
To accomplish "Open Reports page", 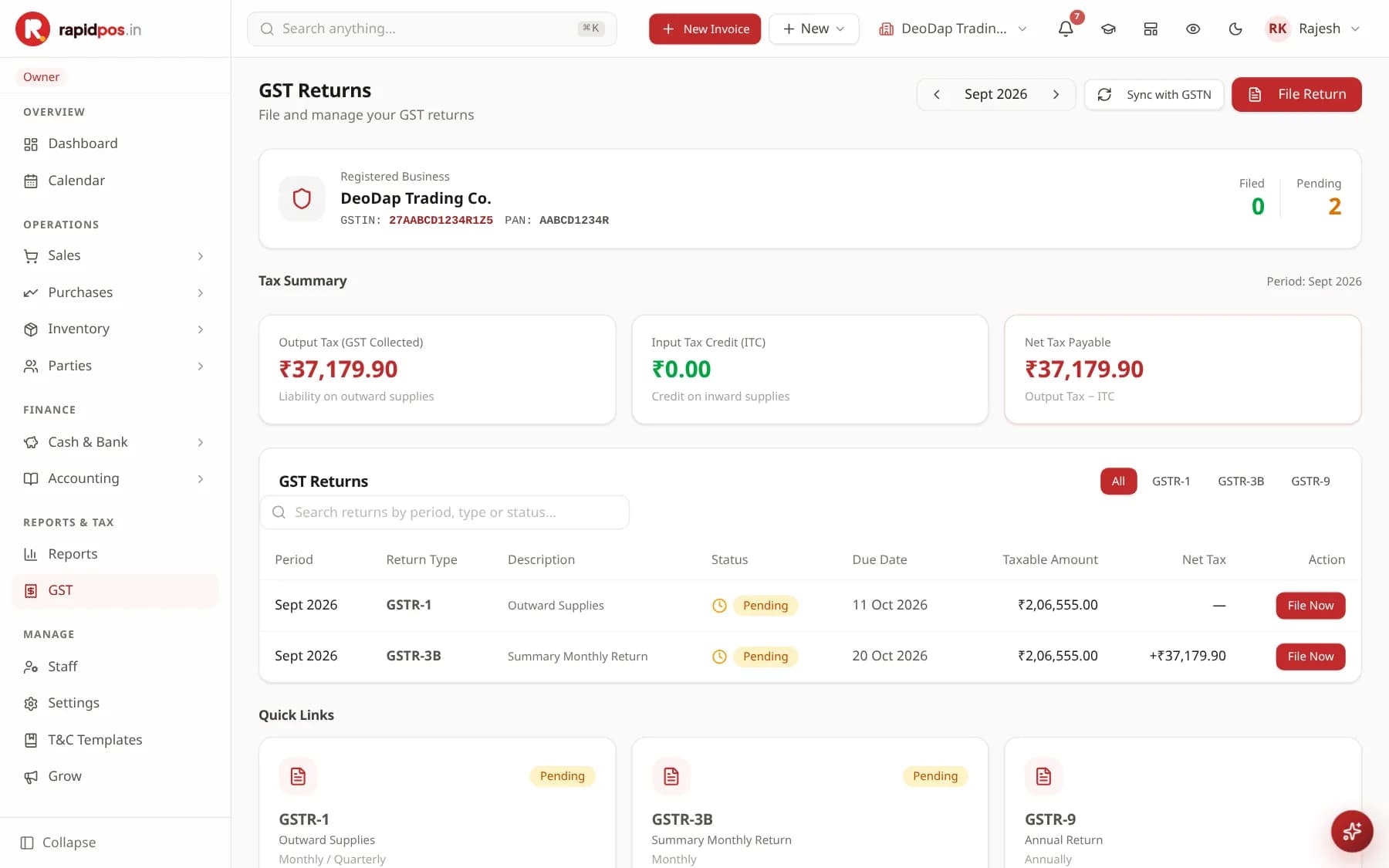I will pos(116,554).
